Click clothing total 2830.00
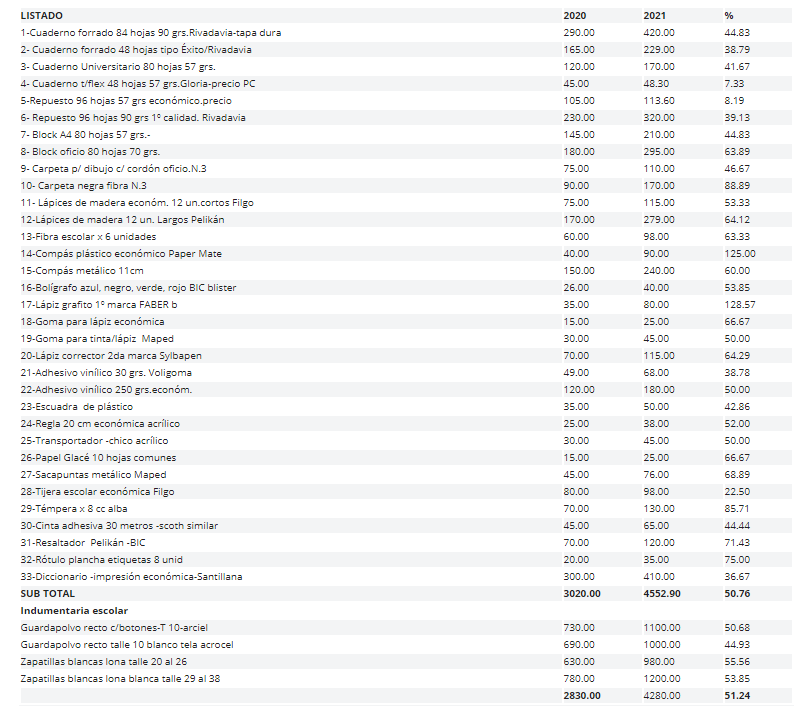 pyautogui.click(x=582, y=696)
